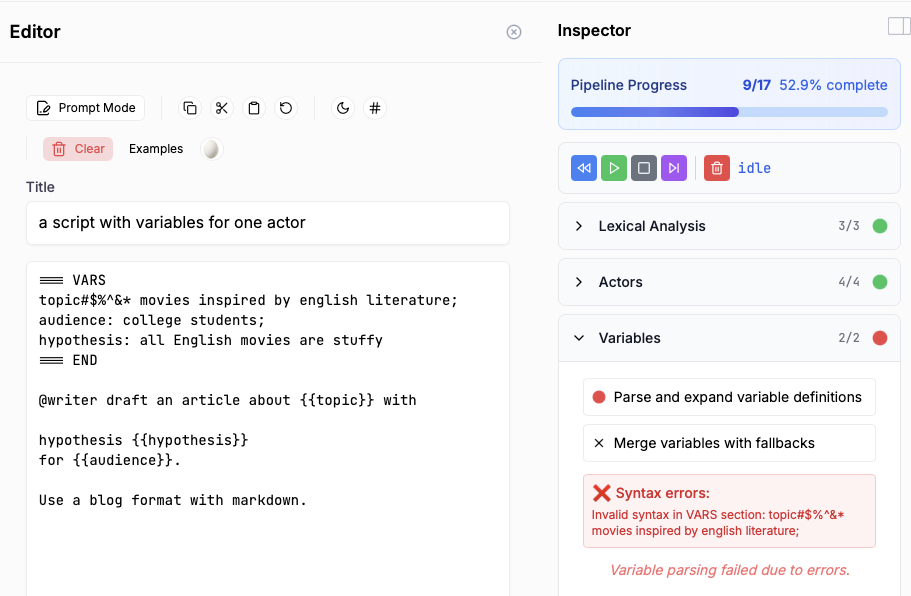Select 'Parse and expand variable definitions' step
Screen dimensions: 911x596
coord(729,397)
